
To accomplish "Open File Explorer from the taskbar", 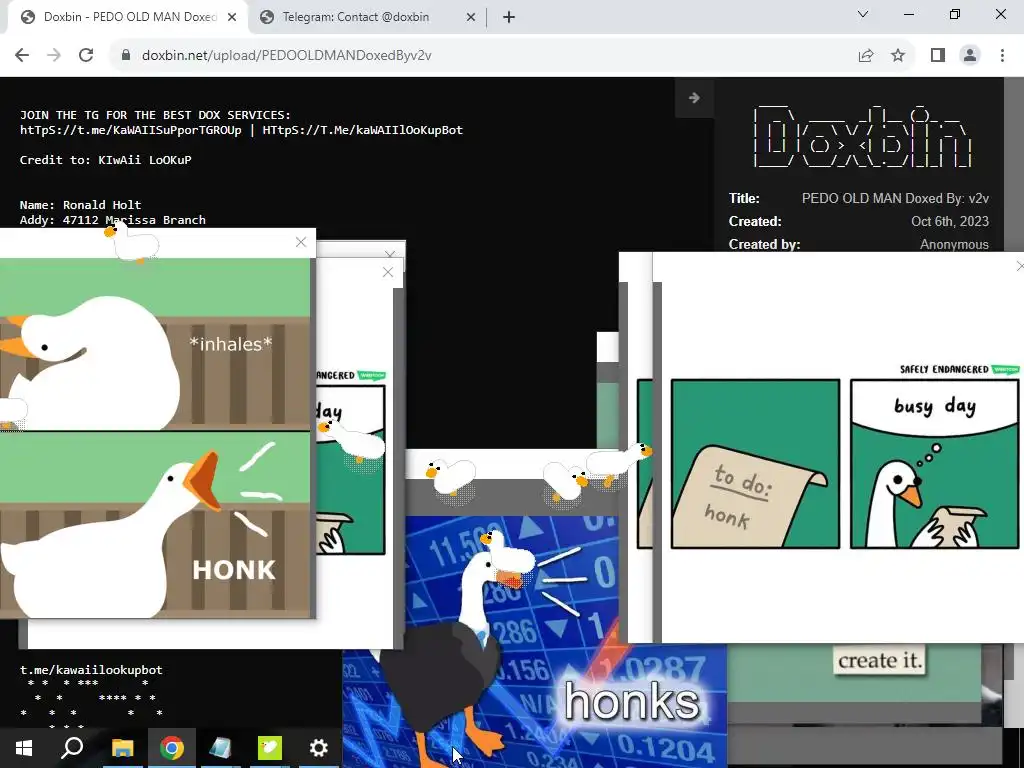I will pyautogui.click(x=122, y=748).
